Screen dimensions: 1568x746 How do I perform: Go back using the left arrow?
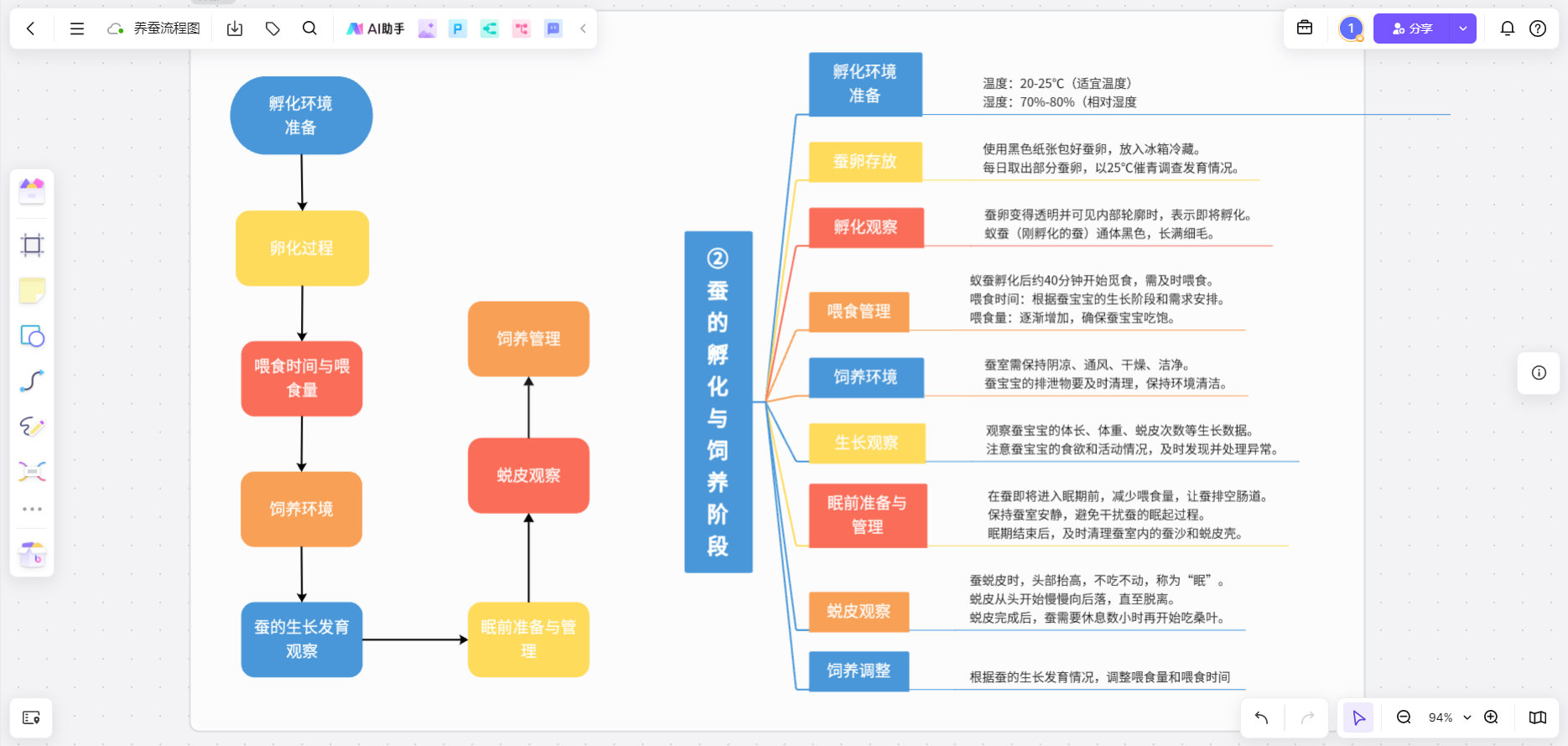coord(31,28)
